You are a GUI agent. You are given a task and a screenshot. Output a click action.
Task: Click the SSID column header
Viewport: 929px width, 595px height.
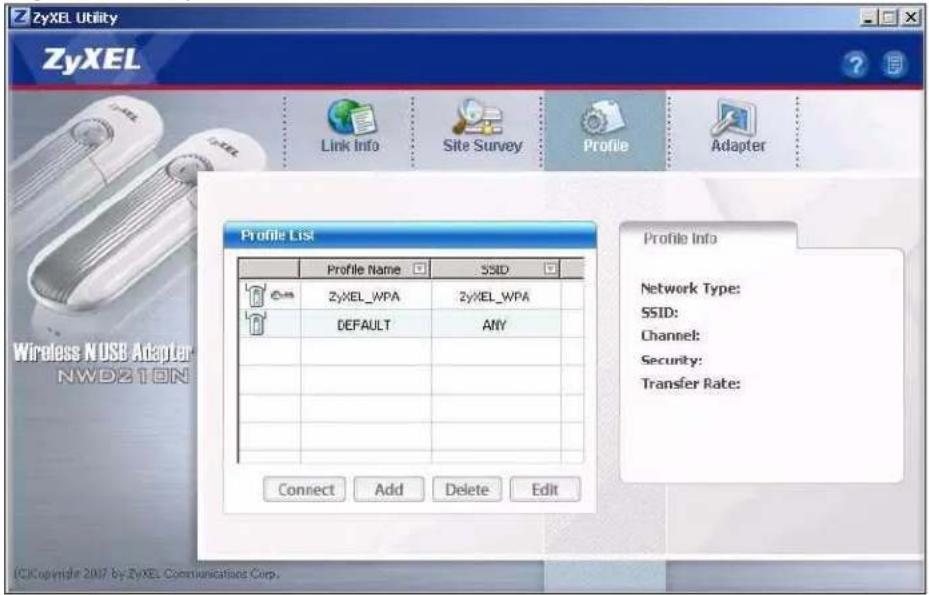click(x=495, y=269)
